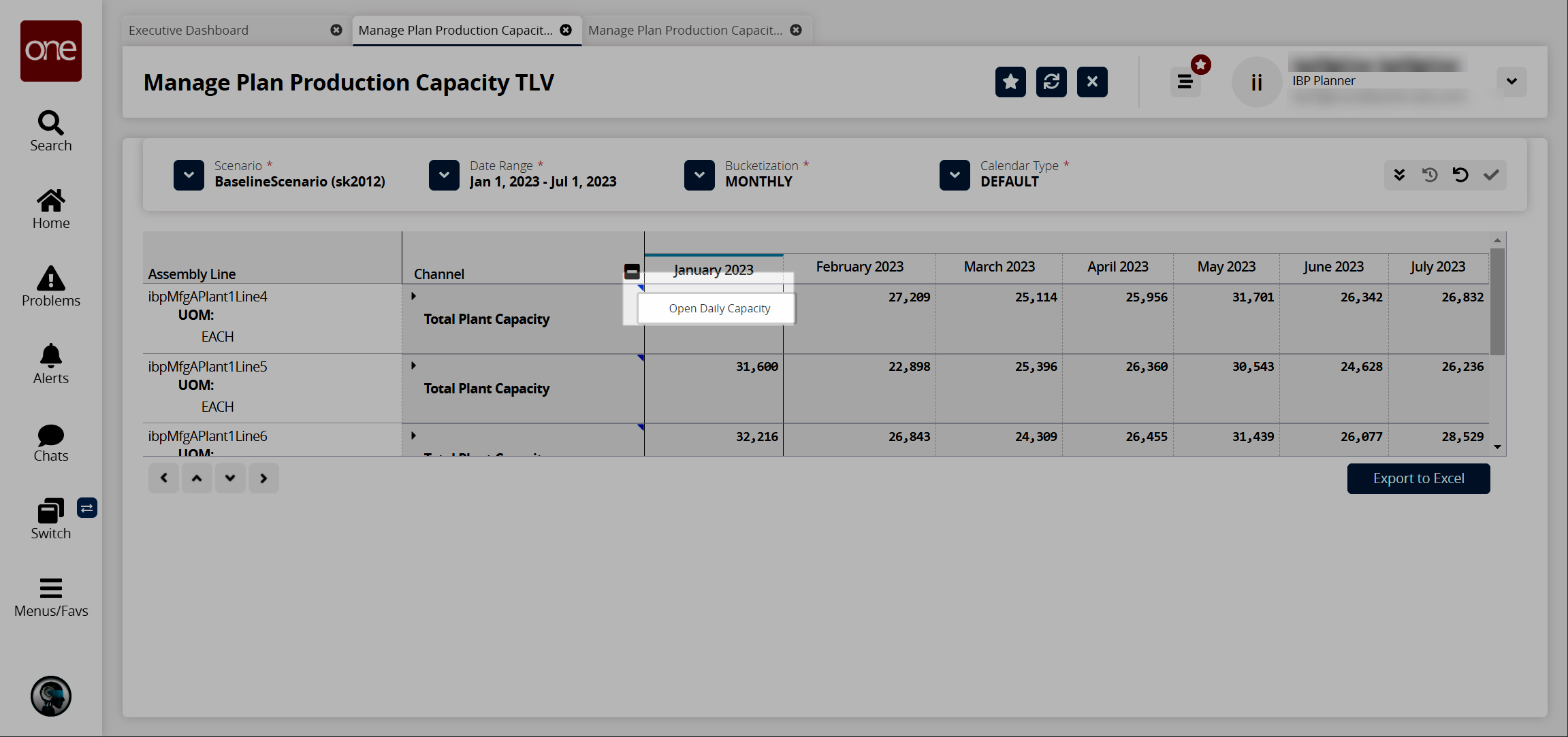Collapse columns using the minus box toggle
Screen dimensions: 1568x737
coord(632,272)
